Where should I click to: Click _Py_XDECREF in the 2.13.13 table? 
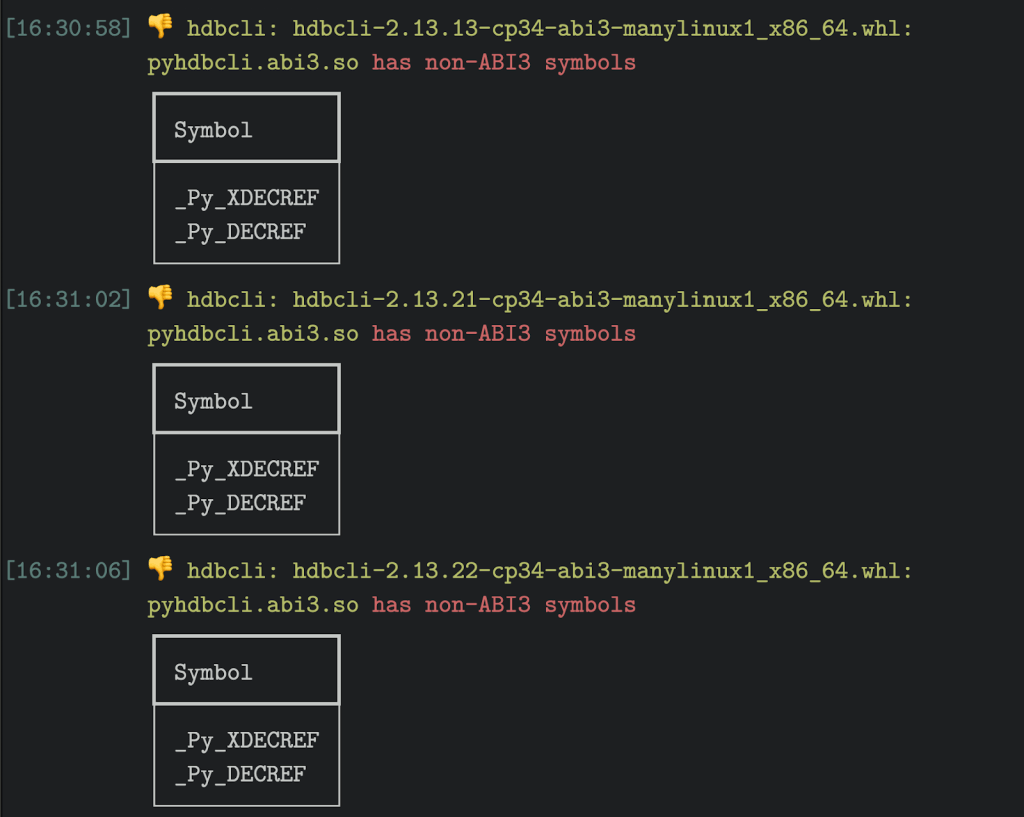pyautogui.click(x=246, y=198)
